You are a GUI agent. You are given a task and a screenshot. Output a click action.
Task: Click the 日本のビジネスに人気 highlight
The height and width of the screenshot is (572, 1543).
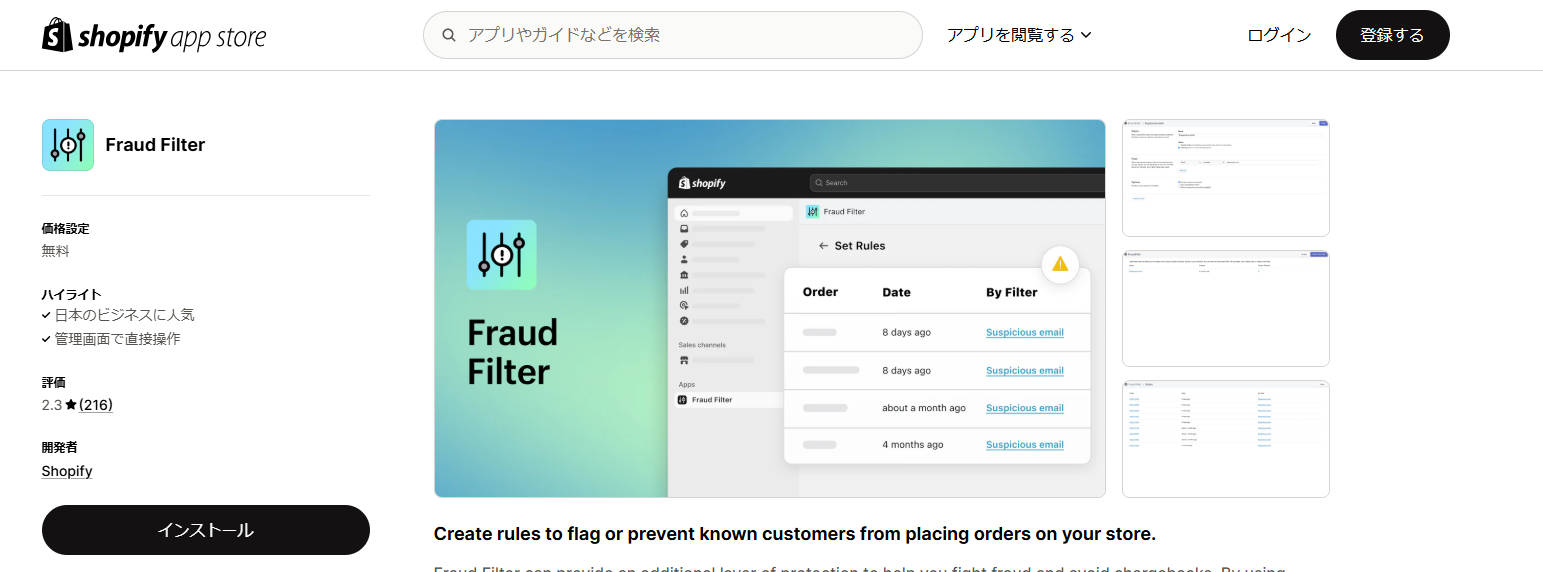(125, 315)
